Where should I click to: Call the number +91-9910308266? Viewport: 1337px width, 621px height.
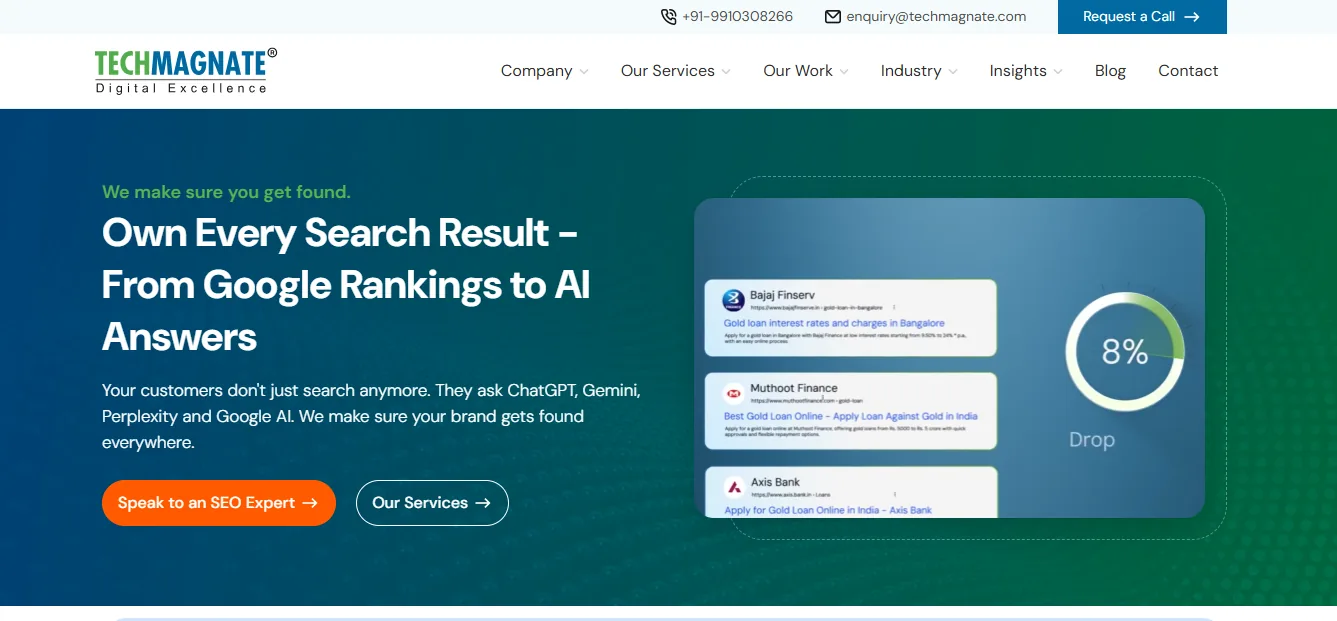738,17
